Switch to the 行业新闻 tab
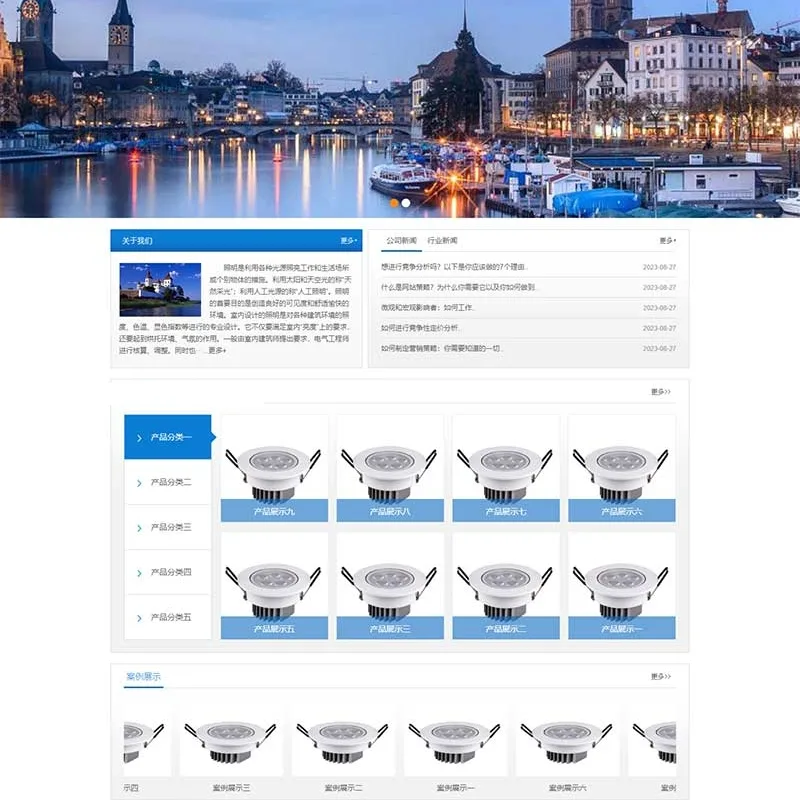Image resolution: width=800 pixels, height=800 pixels. (442, 240)
